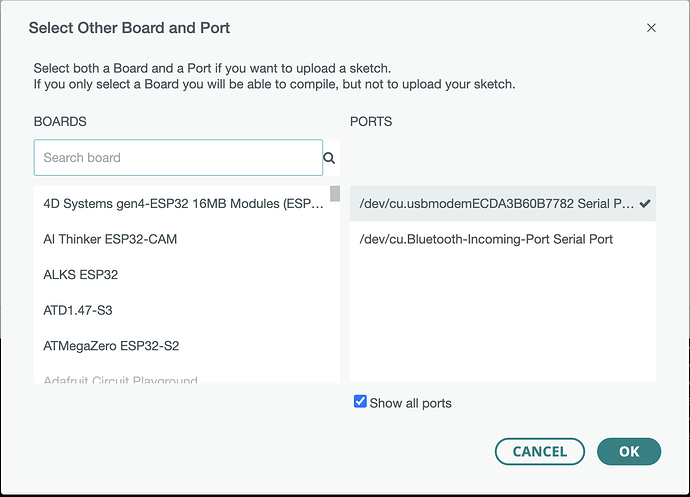Select the Bluetooth-Incoming-Port serial port
This screenshot has width=690, height=497.
click(x=486, y=239)
